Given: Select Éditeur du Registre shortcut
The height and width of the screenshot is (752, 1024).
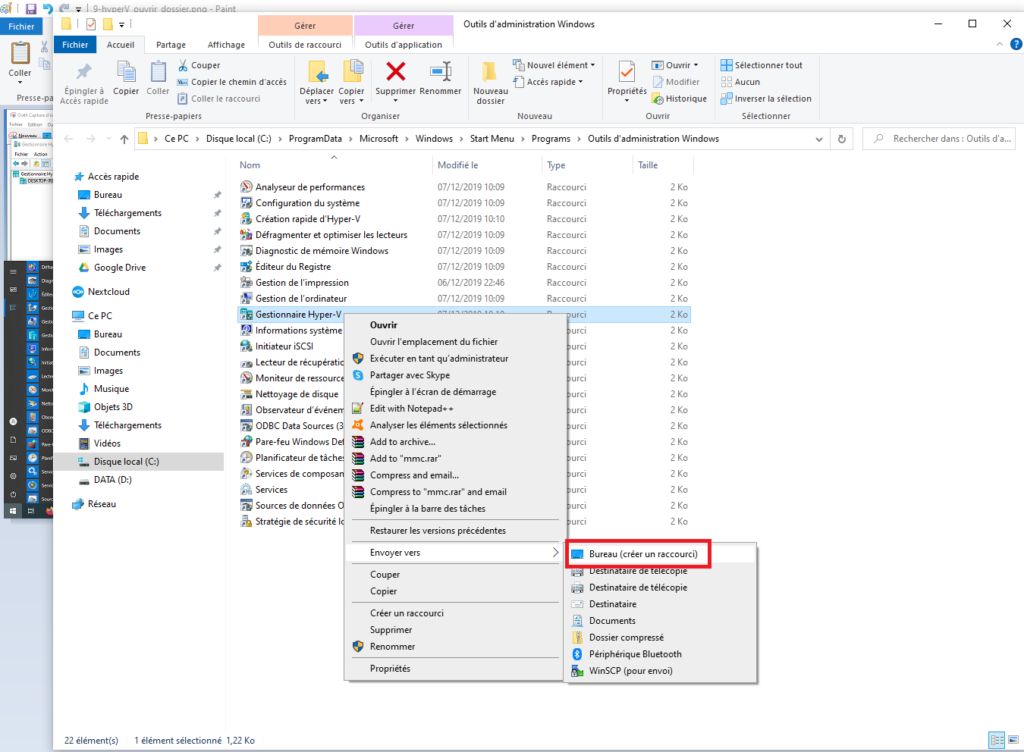Looking at the screenshot, I should 293,267.
